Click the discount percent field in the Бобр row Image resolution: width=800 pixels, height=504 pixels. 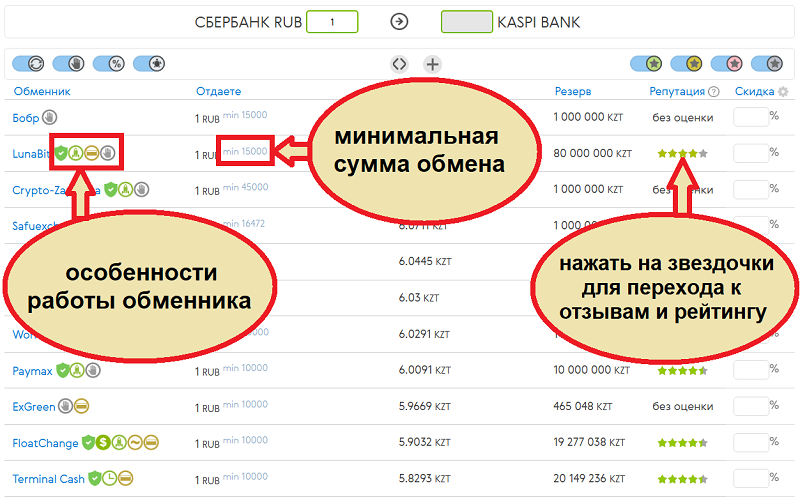pyautogui.click(x=751, y=117)
